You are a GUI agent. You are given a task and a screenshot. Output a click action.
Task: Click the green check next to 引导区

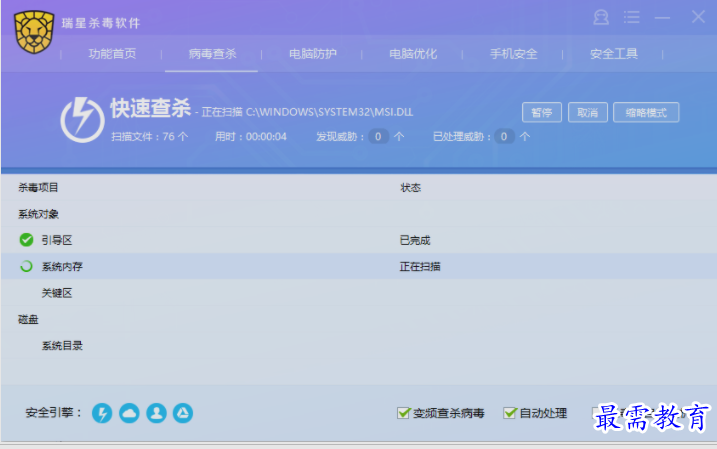[x=27, y=240]
